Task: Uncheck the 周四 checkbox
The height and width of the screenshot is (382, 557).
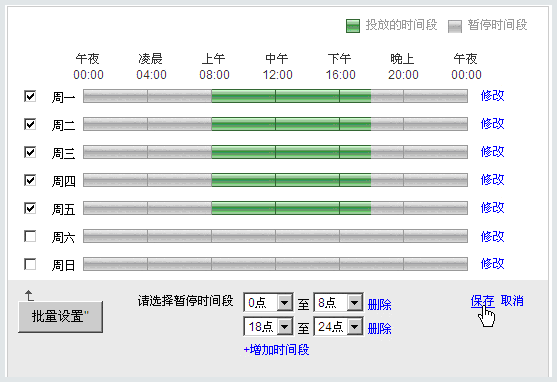Action: click(30, 180)
